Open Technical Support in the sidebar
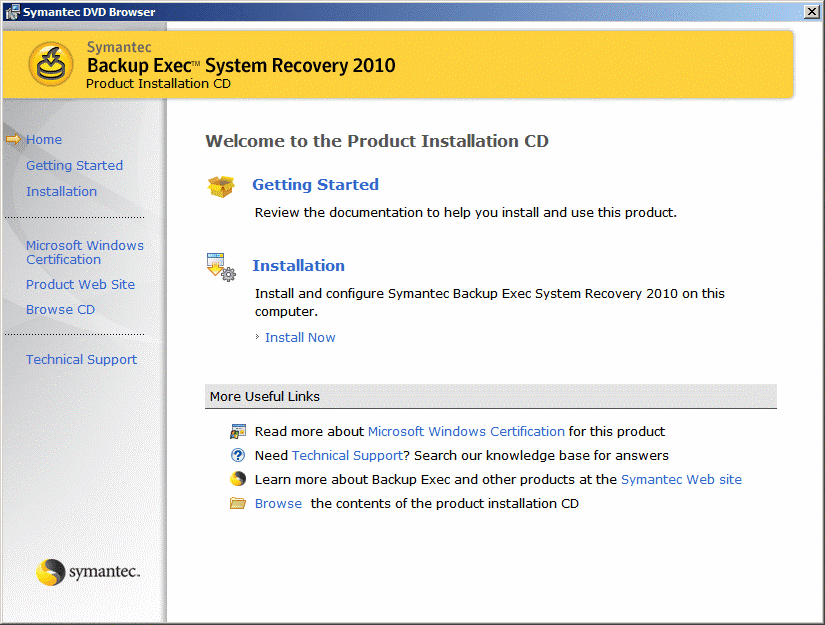The width and height of the screenshot is (825, 625). (x=81, y=360)
